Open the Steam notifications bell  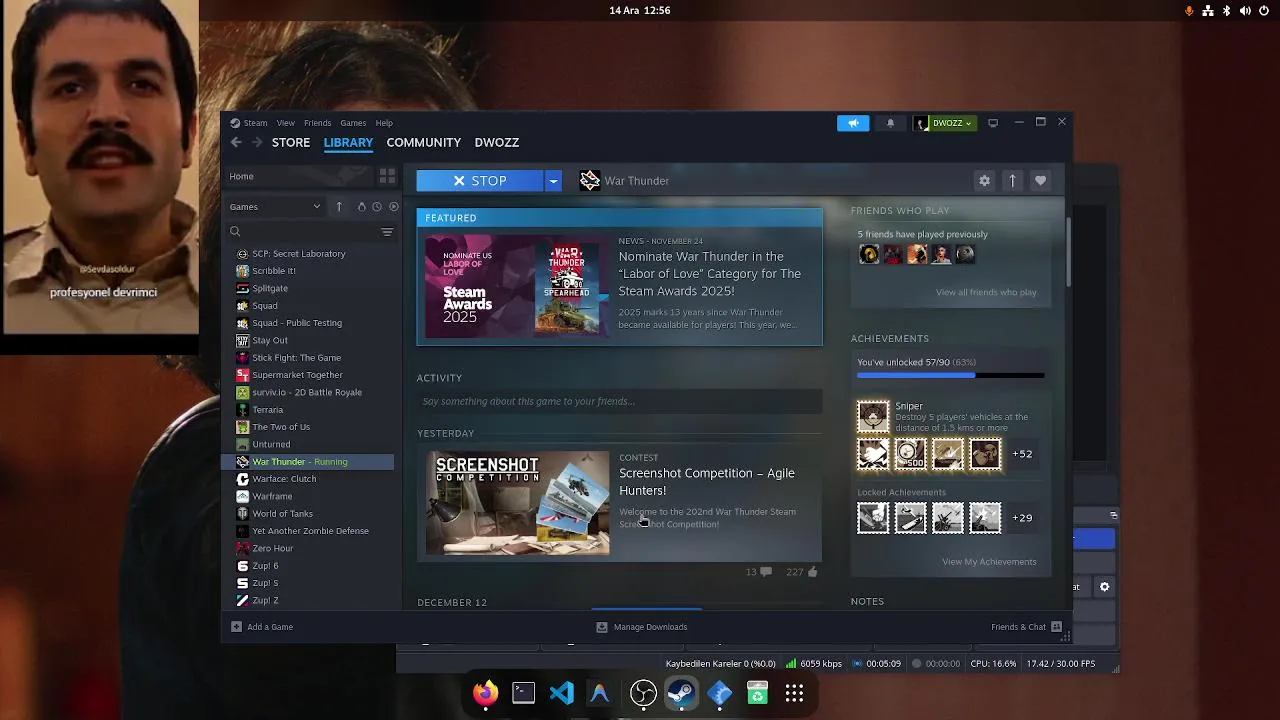(890, 123)
